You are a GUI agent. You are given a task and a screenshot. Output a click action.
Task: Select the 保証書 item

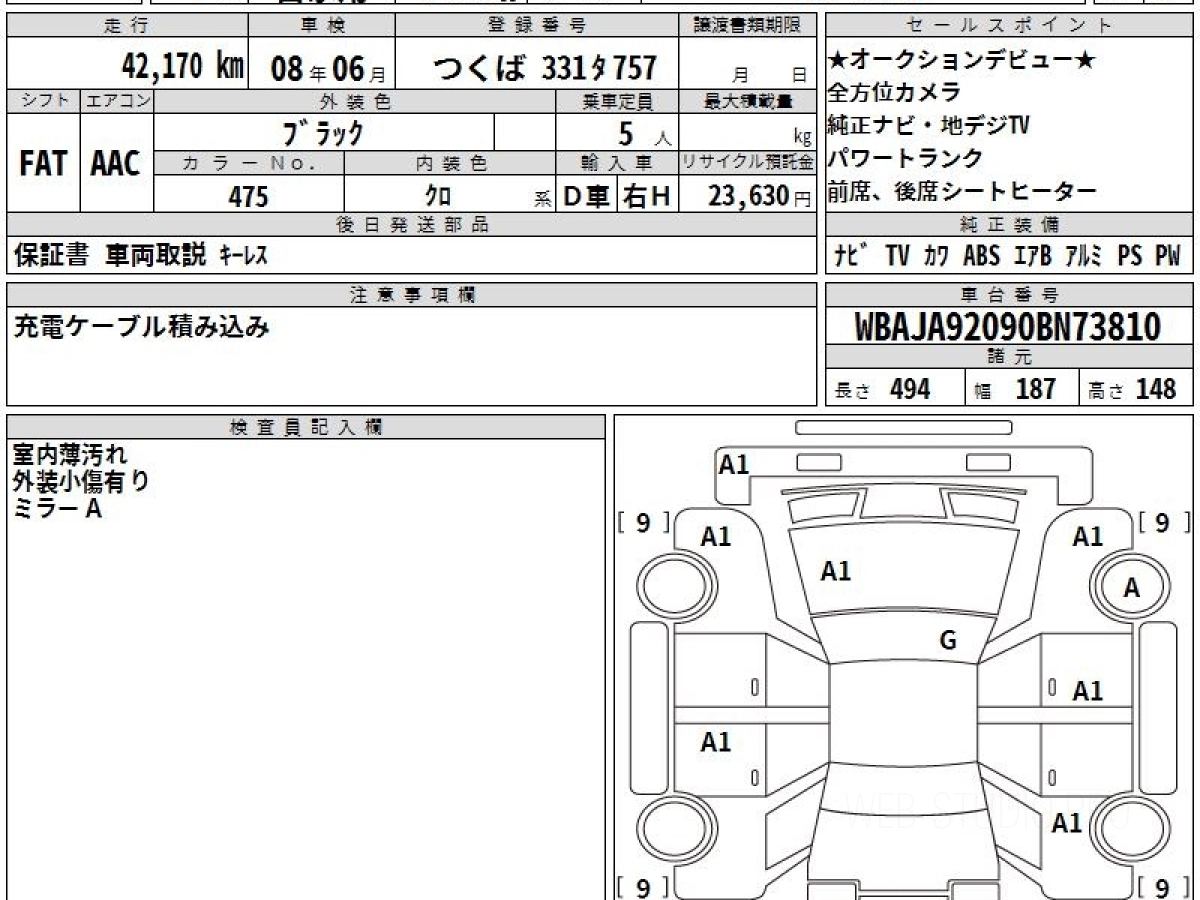tap(52, 256)
